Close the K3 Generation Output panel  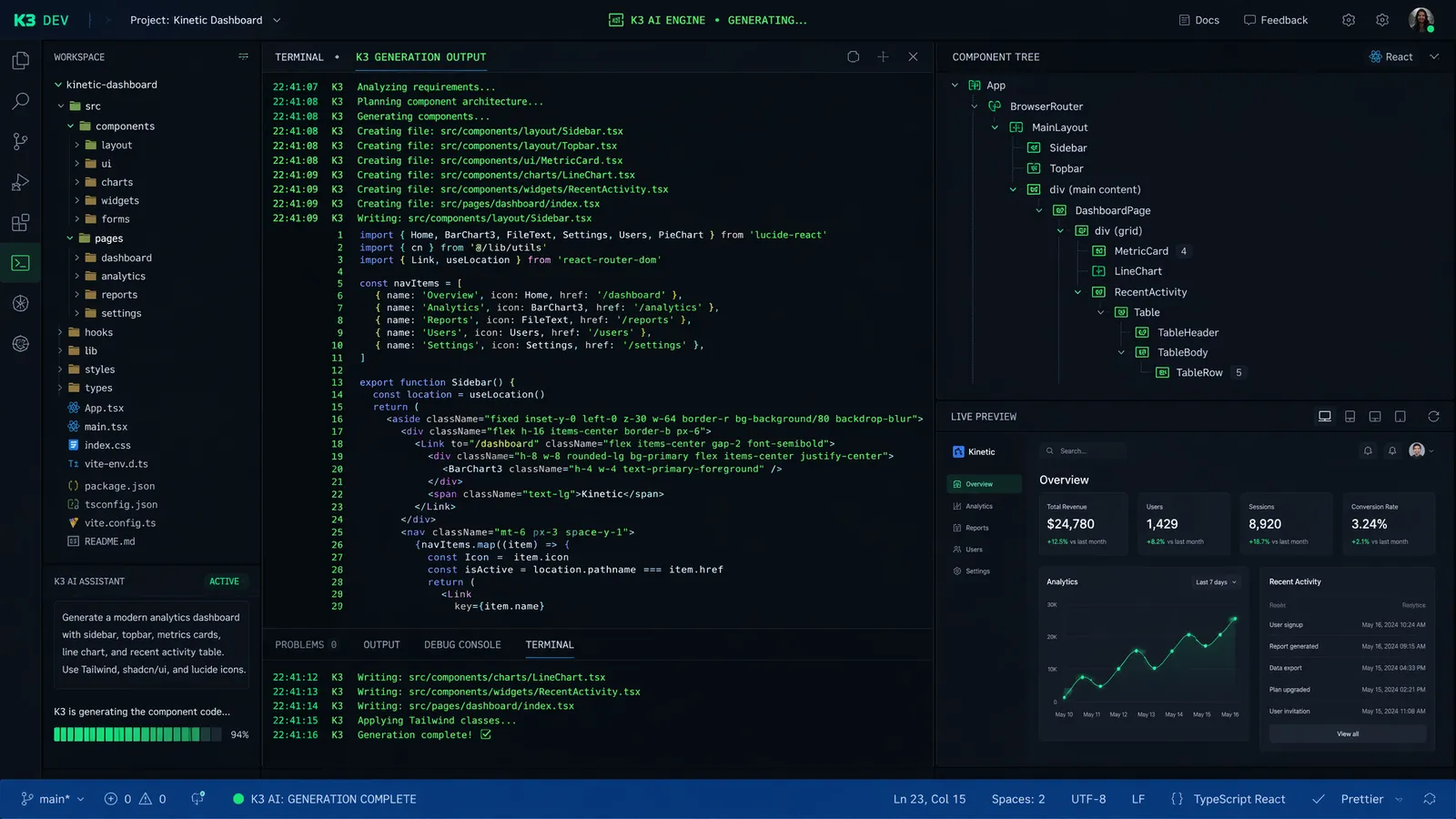[913, 56]
